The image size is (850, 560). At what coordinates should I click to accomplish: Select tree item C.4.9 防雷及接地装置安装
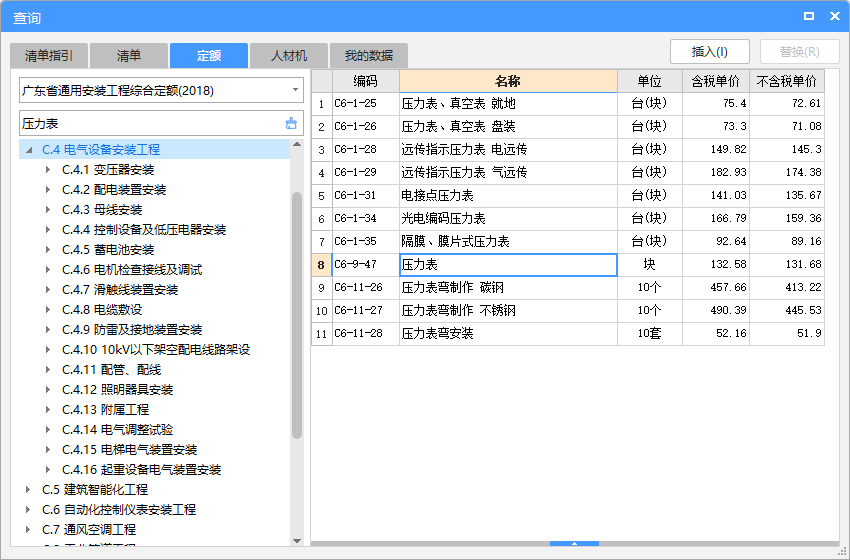click(x=132, y=330)
